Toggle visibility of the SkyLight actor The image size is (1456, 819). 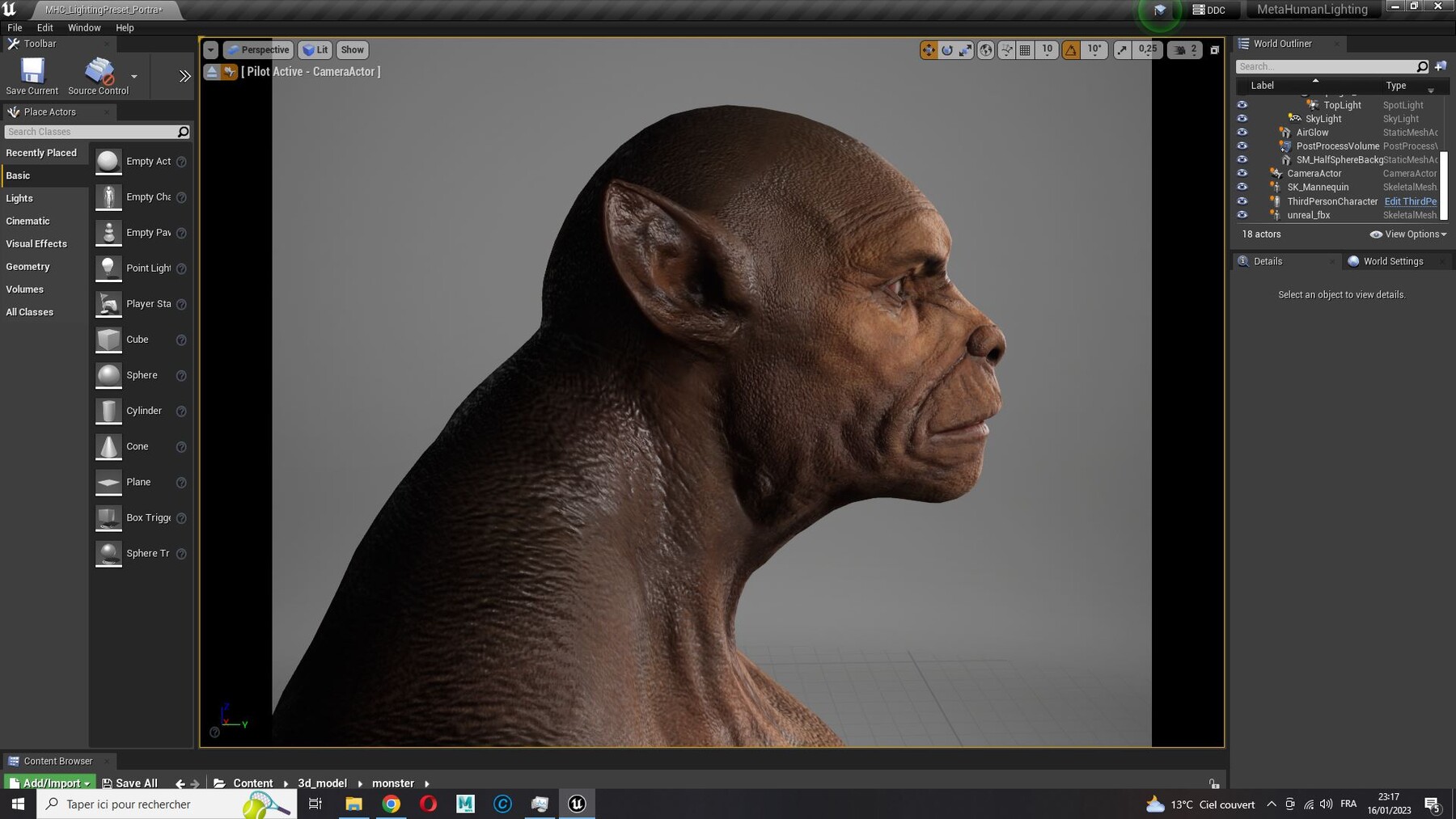click(x=1242, y=119)
